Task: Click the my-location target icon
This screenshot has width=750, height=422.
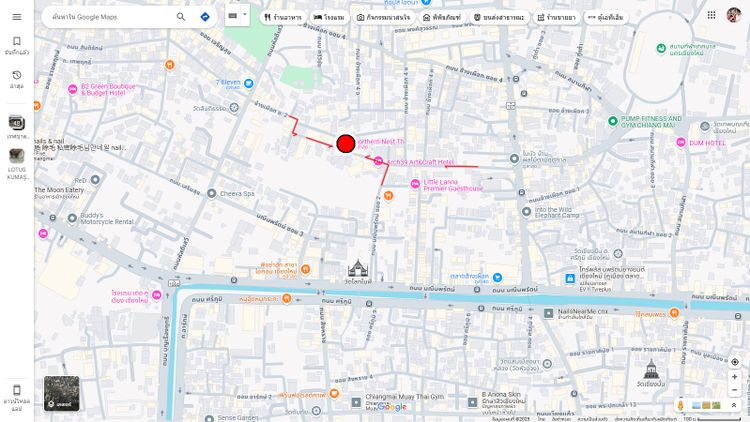Action: 735,362
